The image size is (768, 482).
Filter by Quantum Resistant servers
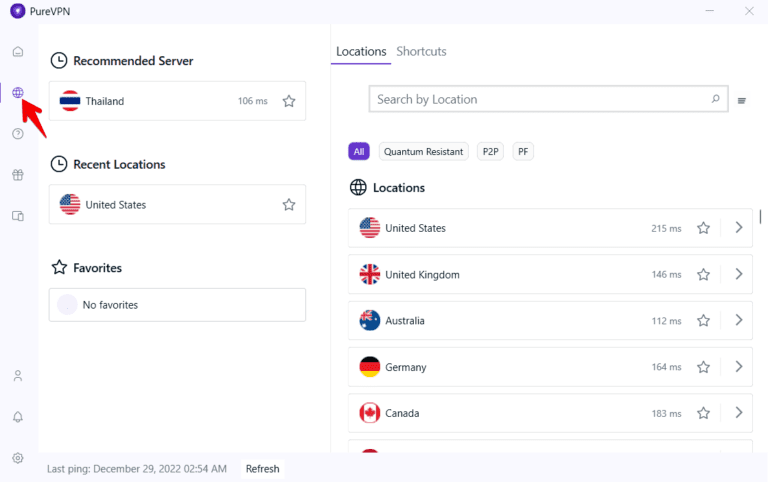coord(423,151)
